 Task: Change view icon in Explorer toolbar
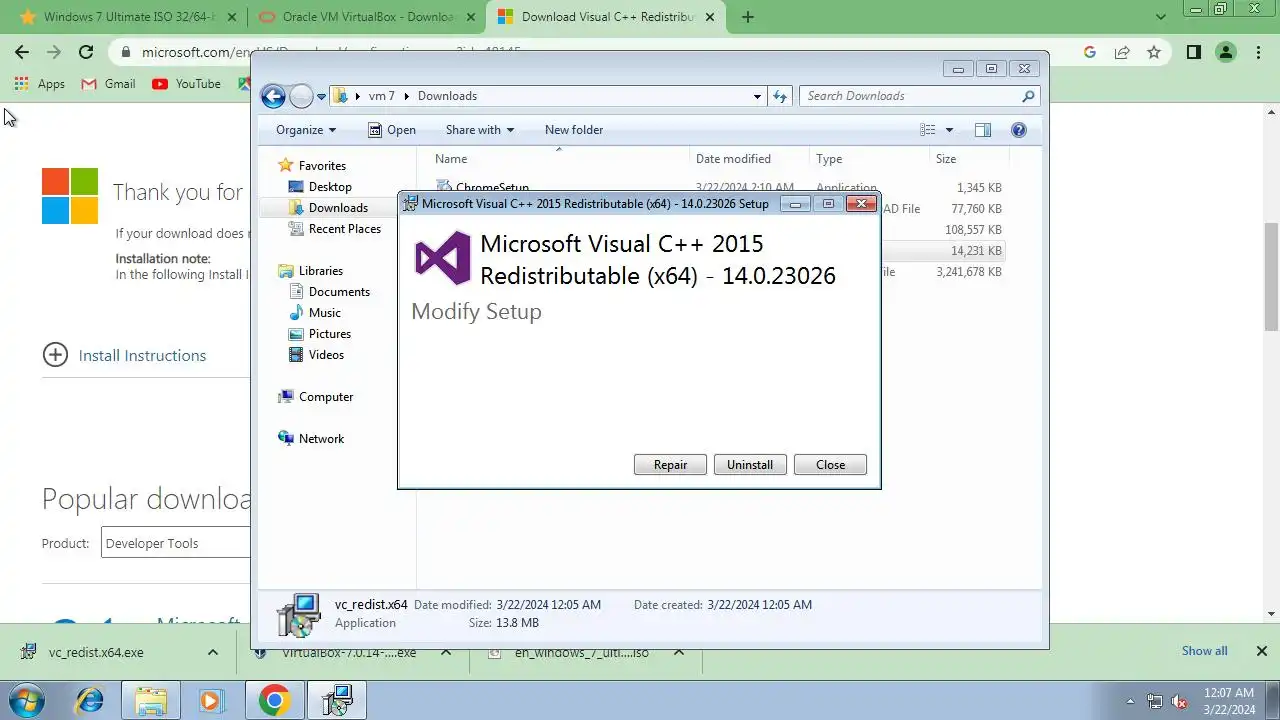(928, 130)
